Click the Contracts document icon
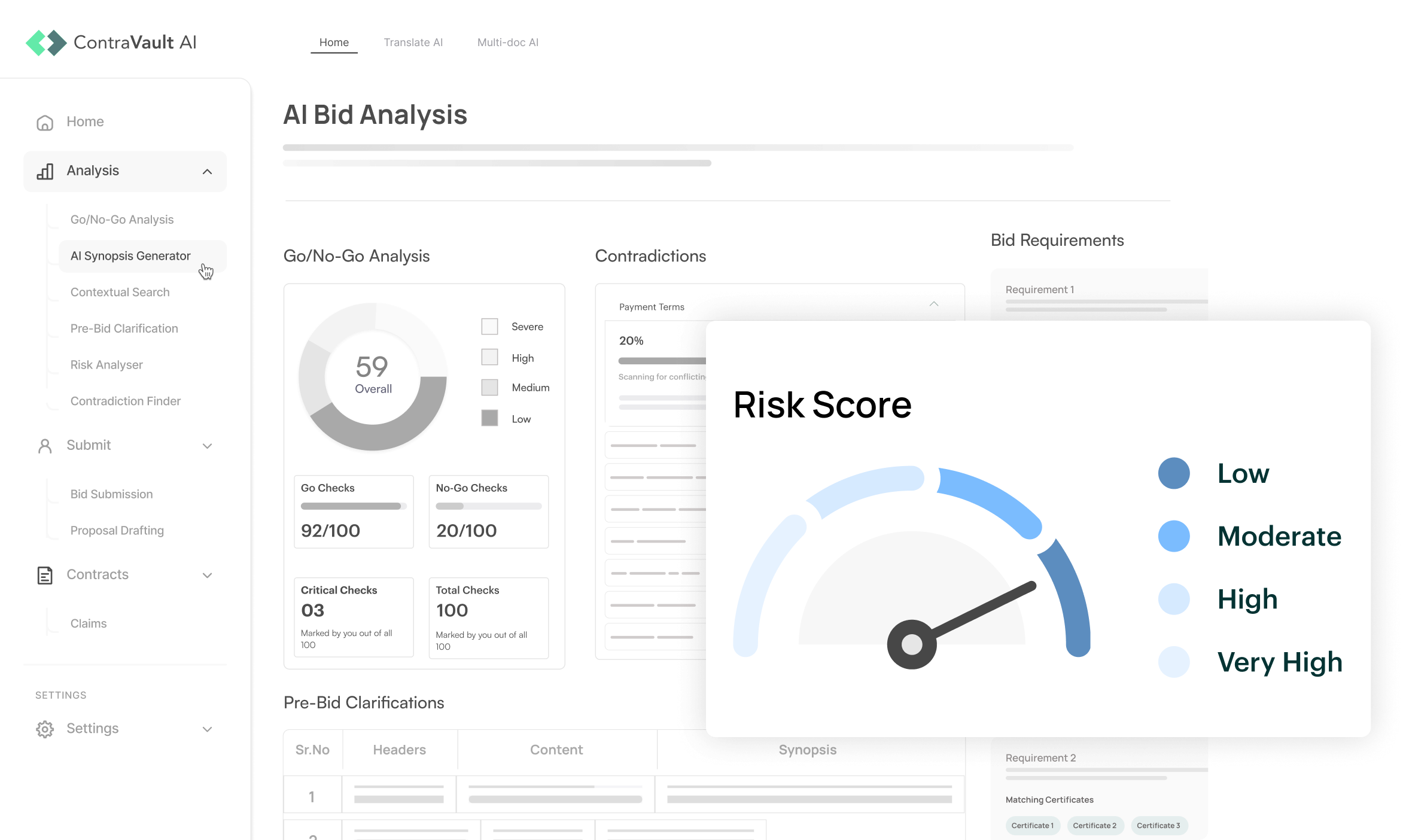1409x840 pixels. (x=45, y=575)
